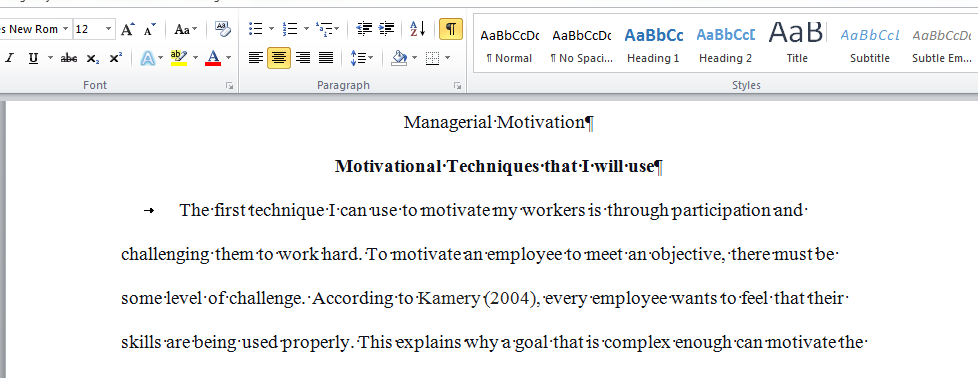This screenshot has width=978, height=378.
Task: Click the Grow Font button
Action: point(127,29)
